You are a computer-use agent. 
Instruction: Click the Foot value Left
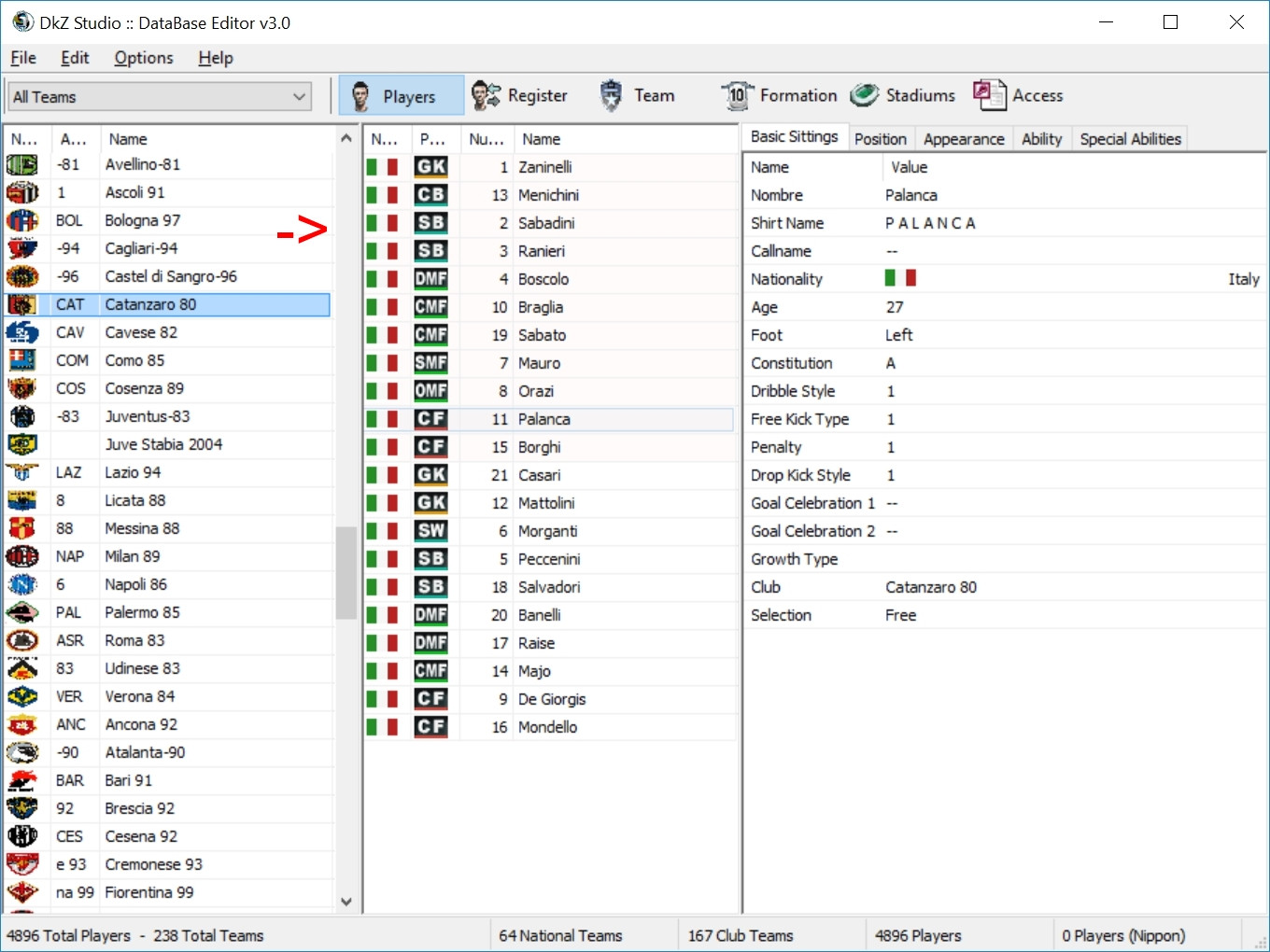(899, 335)
